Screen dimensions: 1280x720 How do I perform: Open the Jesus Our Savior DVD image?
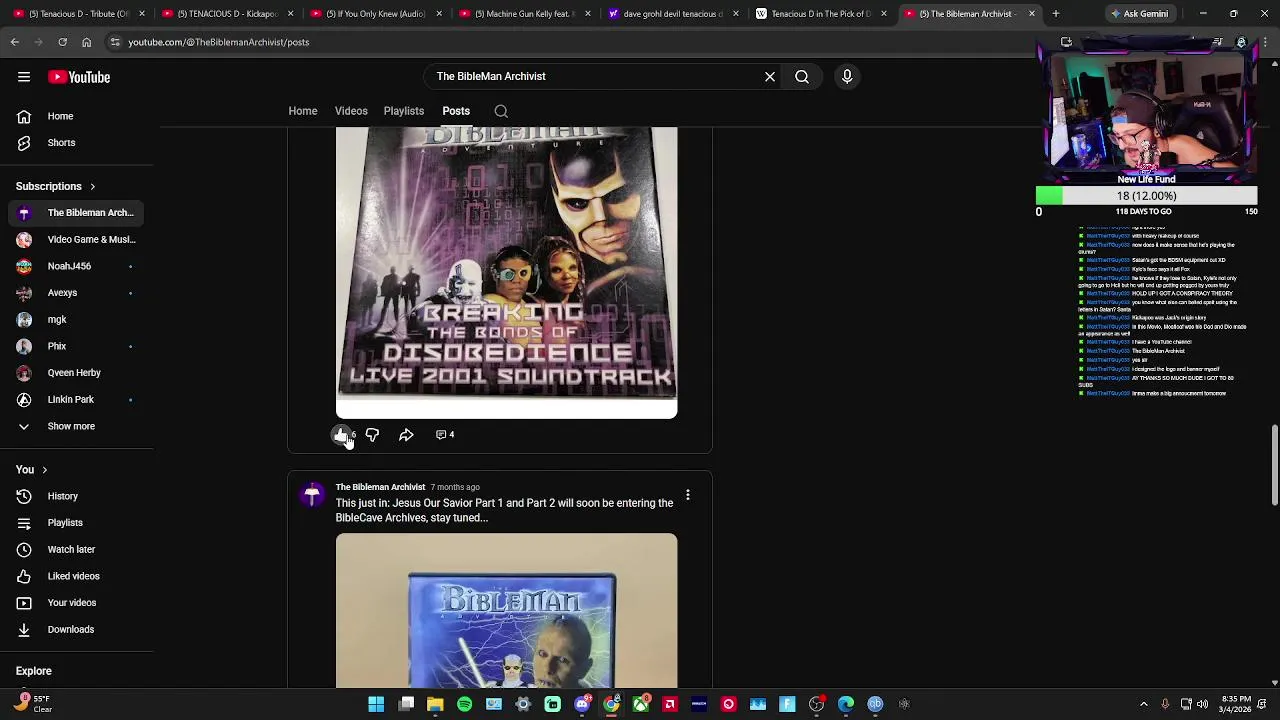point(506,610)
